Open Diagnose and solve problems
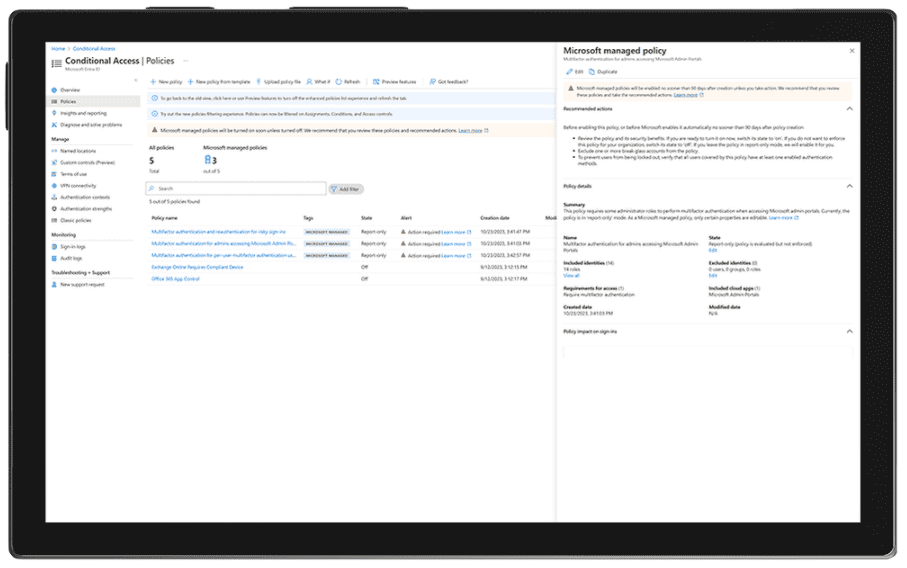 click(x=91, y=125)
